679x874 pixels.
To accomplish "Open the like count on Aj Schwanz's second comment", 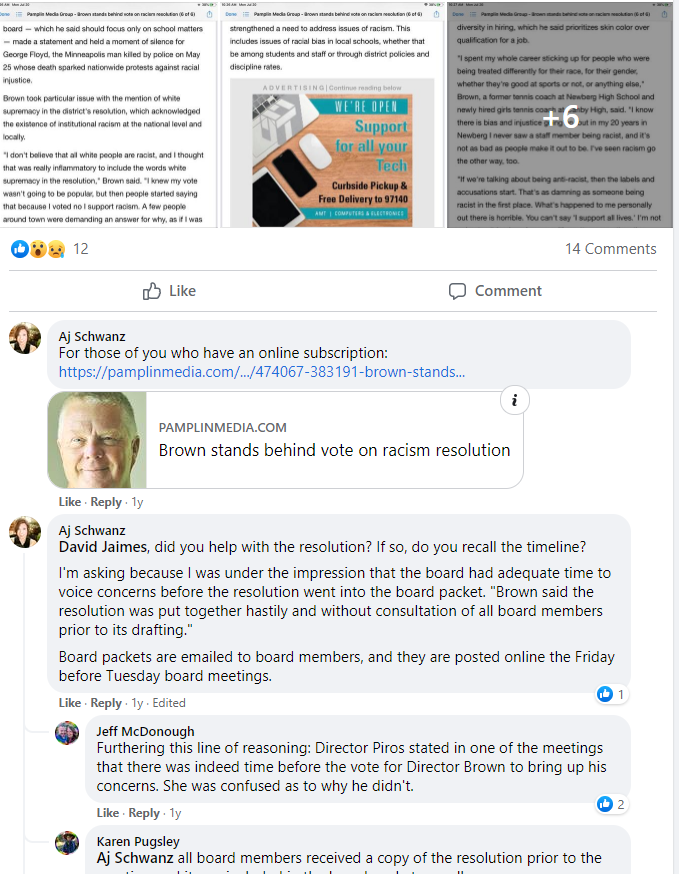I will 612,695.
